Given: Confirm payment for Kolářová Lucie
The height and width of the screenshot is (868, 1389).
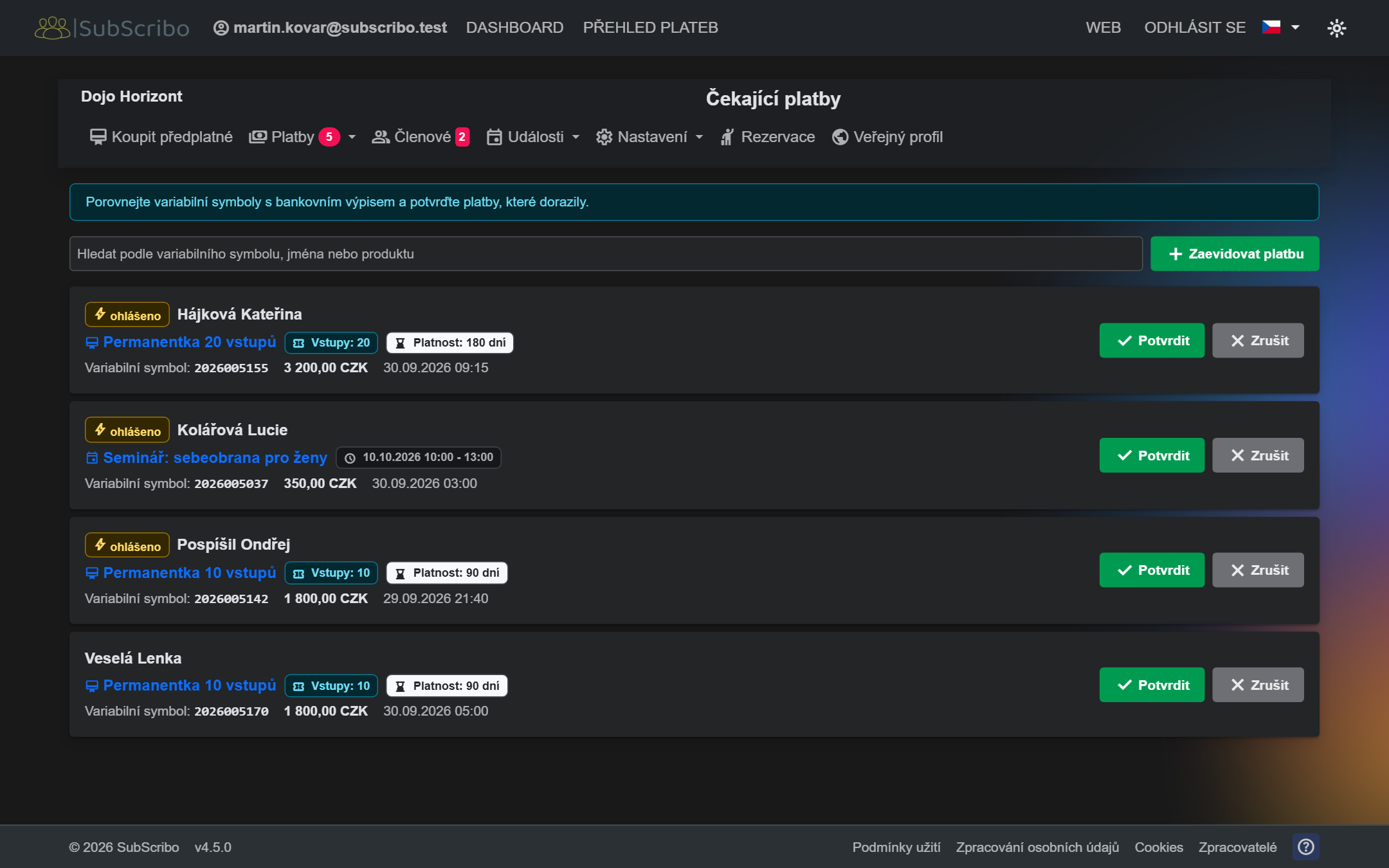Looking at the screenshot, I should pos(1152,456).
